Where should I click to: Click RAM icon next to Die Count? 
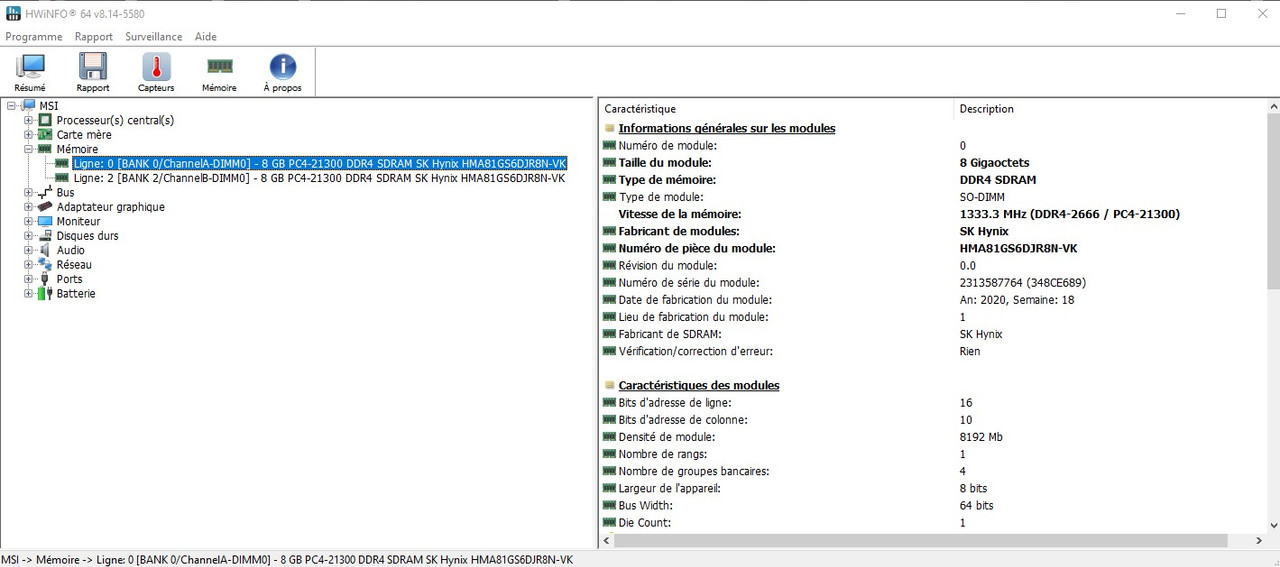(610, 522)
